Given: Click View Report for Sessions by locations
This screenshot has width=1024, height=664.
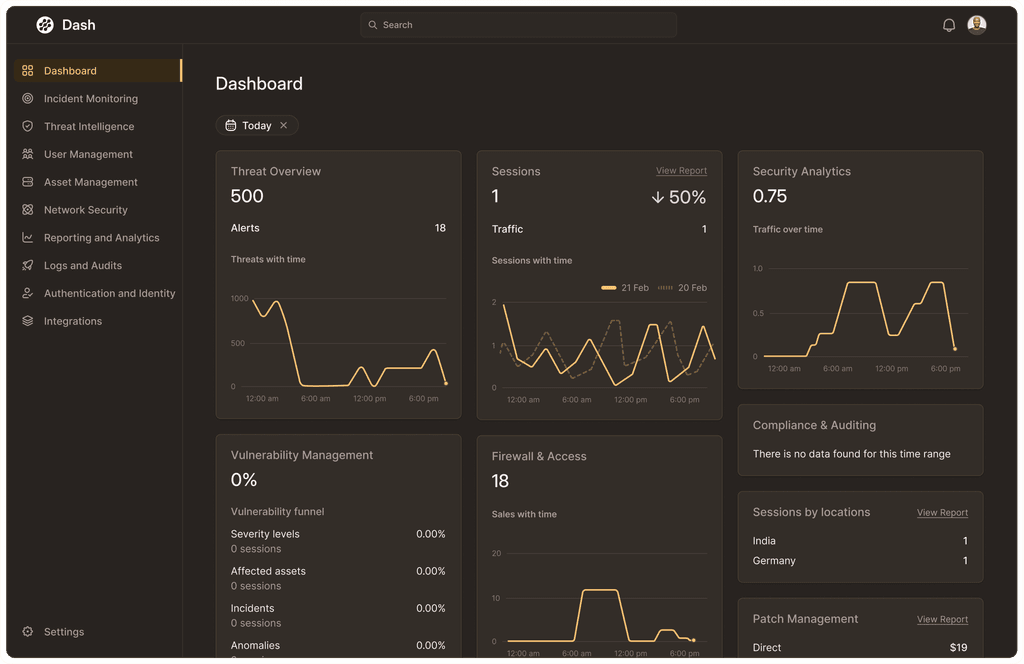Looking at the screenshot, I should 942,512.
